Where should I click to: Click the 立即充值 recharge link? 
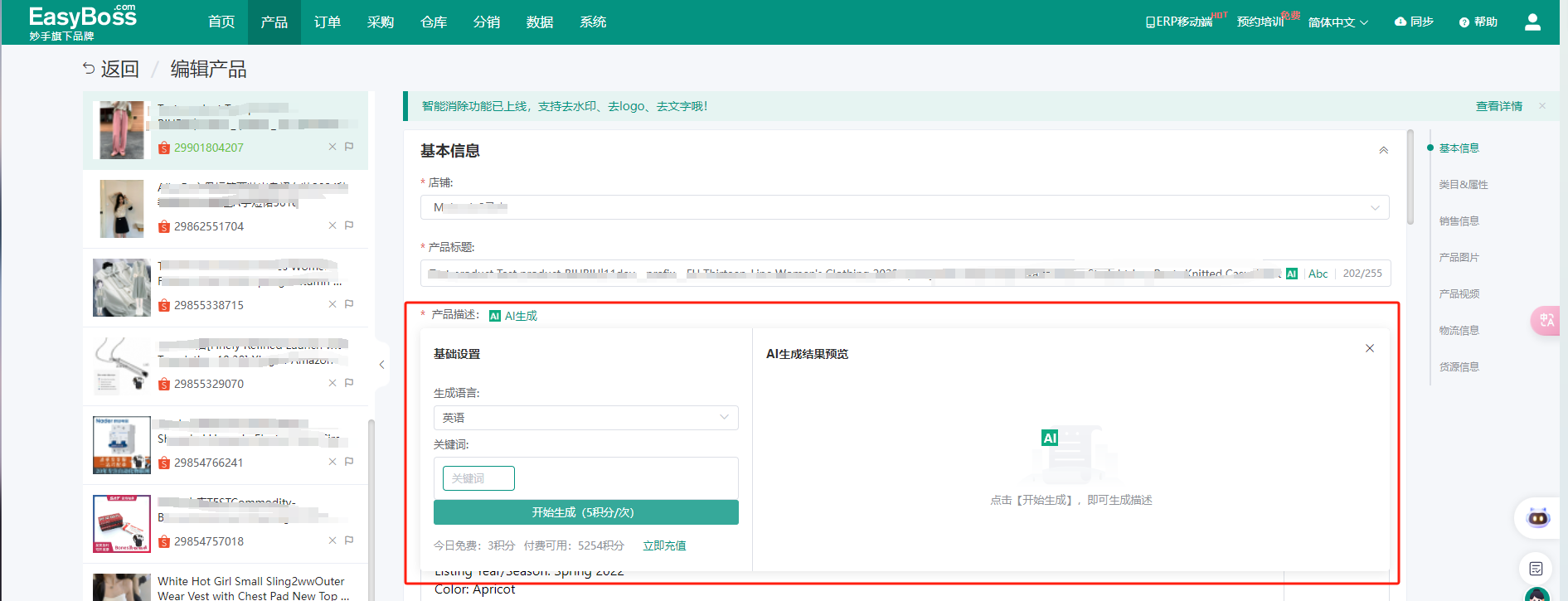click(x=664, y=545)
